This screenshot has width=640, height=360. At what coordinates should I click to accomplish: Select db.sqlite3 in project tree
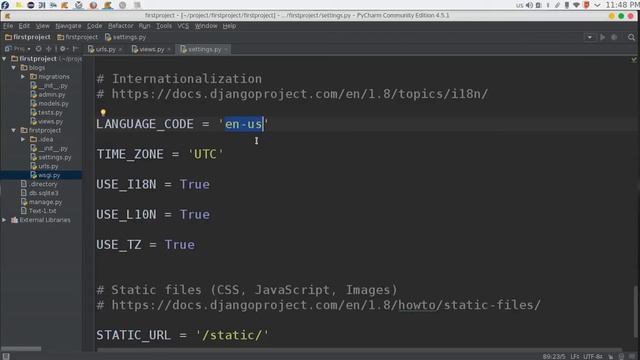40,193
